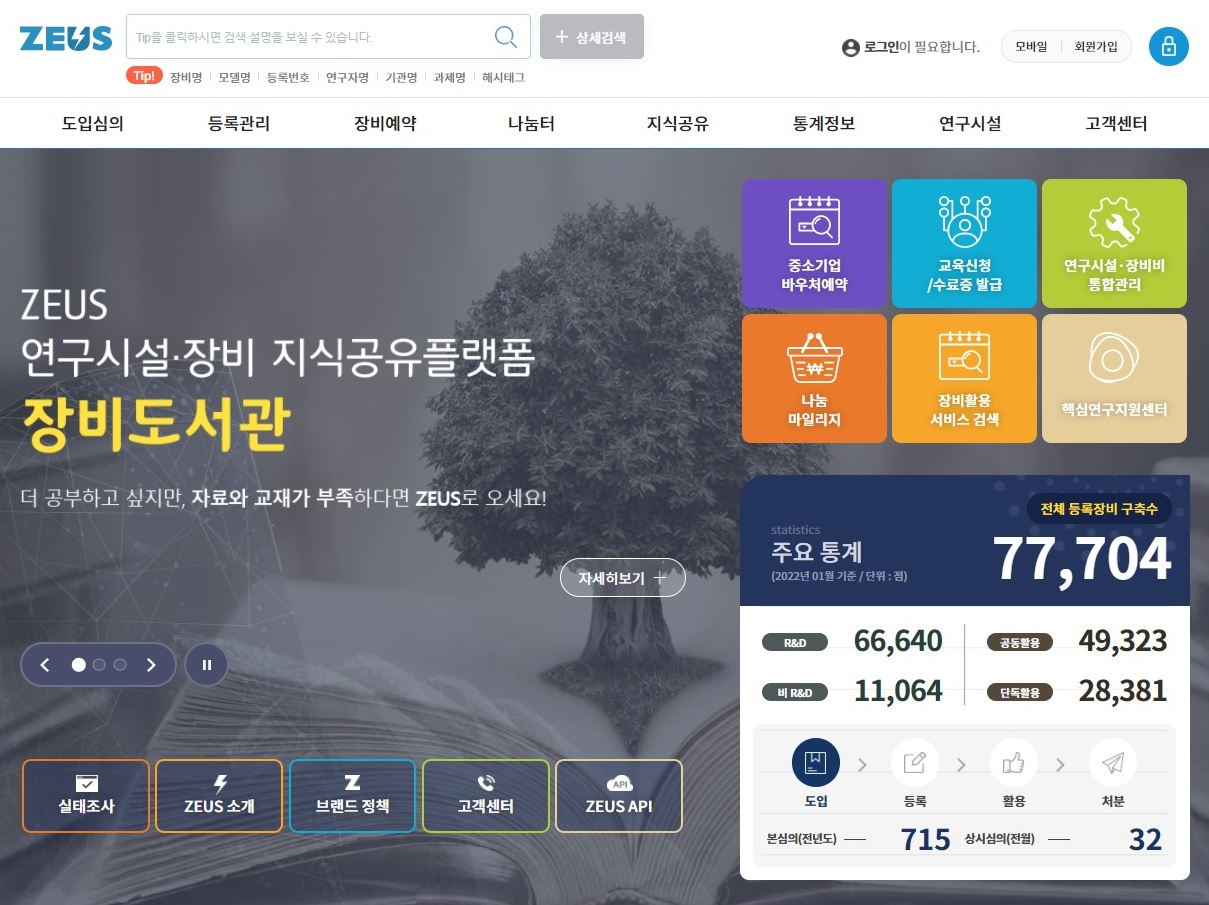Image resolution: width=1209 pixels, height=905 pixels.
Task: Open the 고객센터 top menu
Action: point(1116,124)
